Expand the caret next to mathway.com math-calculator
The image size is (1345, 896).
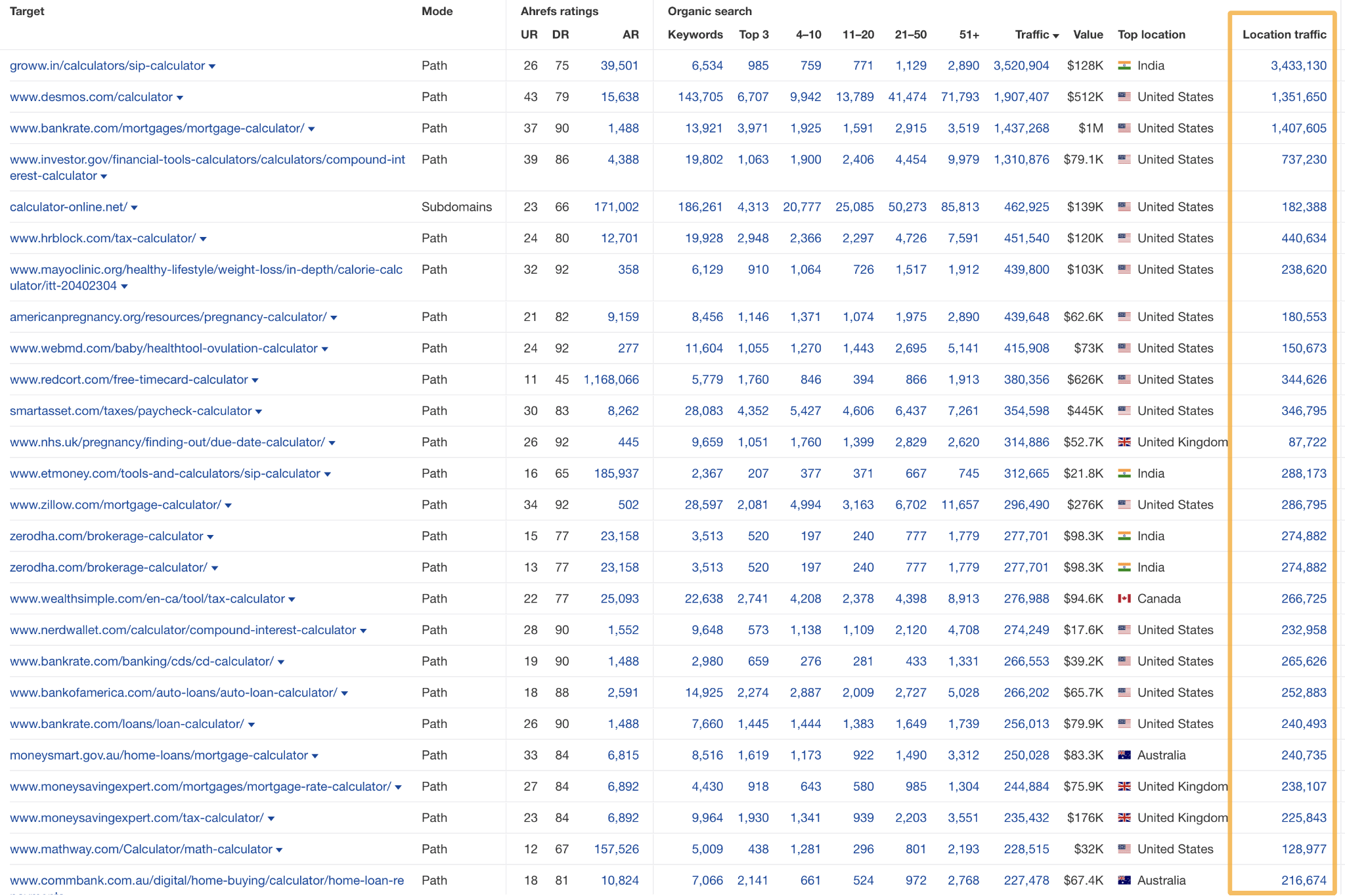[x=278, y=849]
